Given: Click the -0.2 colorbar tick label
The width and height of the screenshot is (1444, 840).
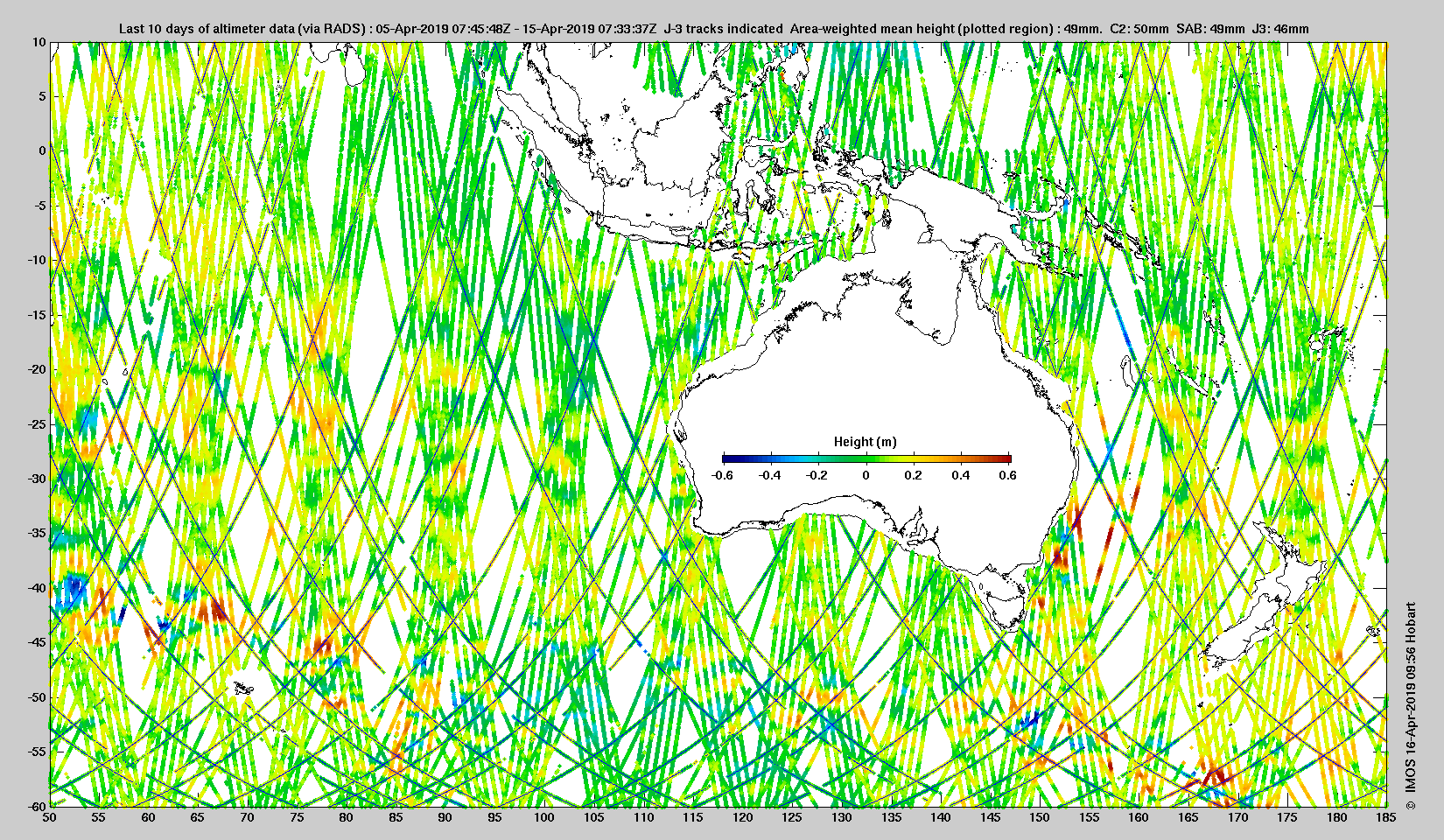Looking at the screenshot, I should point(817,475).
